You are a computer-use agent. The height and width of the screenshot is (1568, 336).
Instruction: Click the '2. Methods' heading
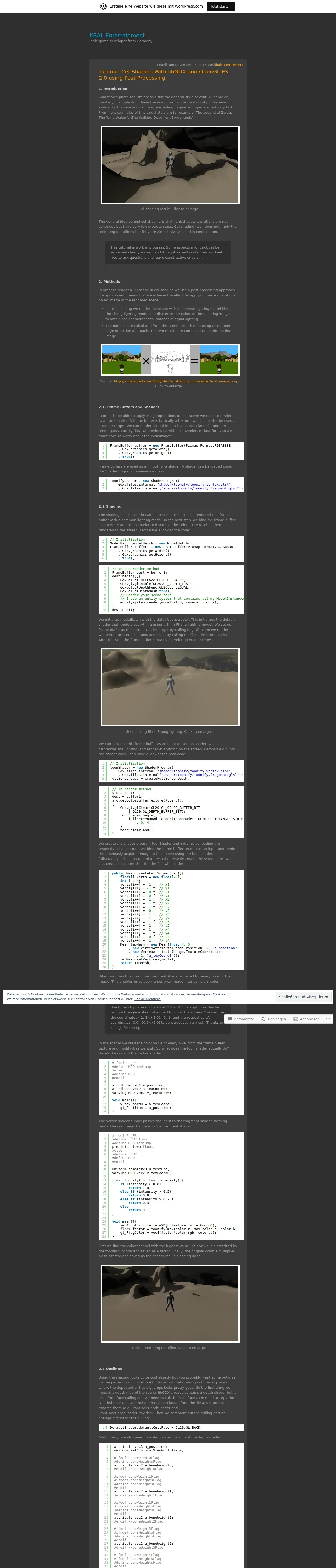109,282
